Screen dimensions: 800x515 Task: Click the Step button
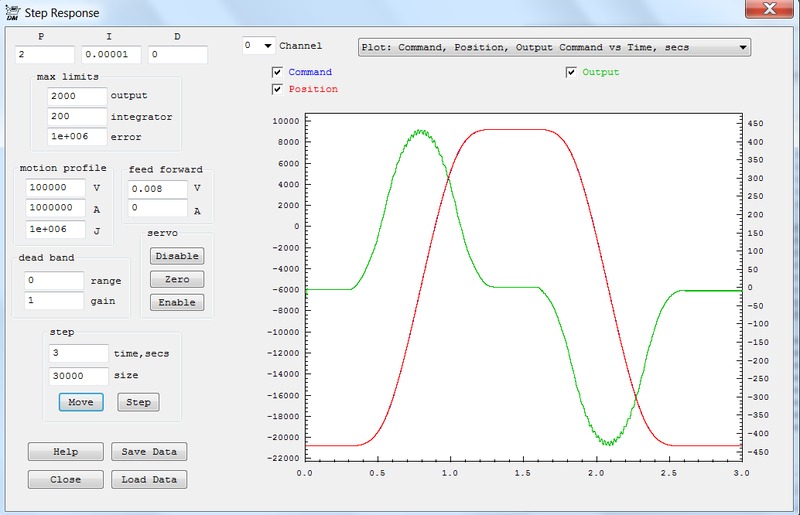[x=138, y=402]
